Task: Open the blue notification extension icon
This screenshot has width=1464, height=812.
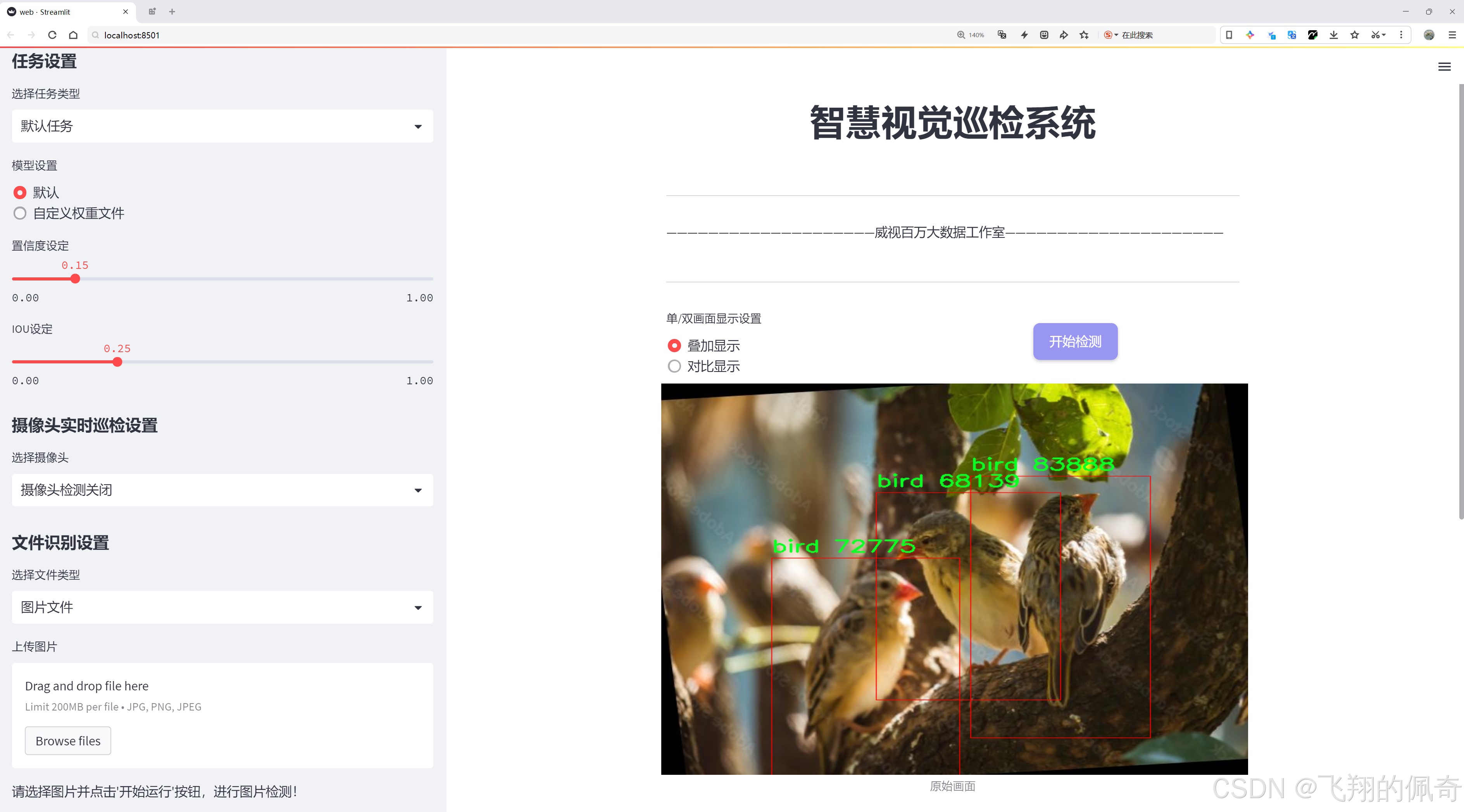Action: pos(1271,34)
